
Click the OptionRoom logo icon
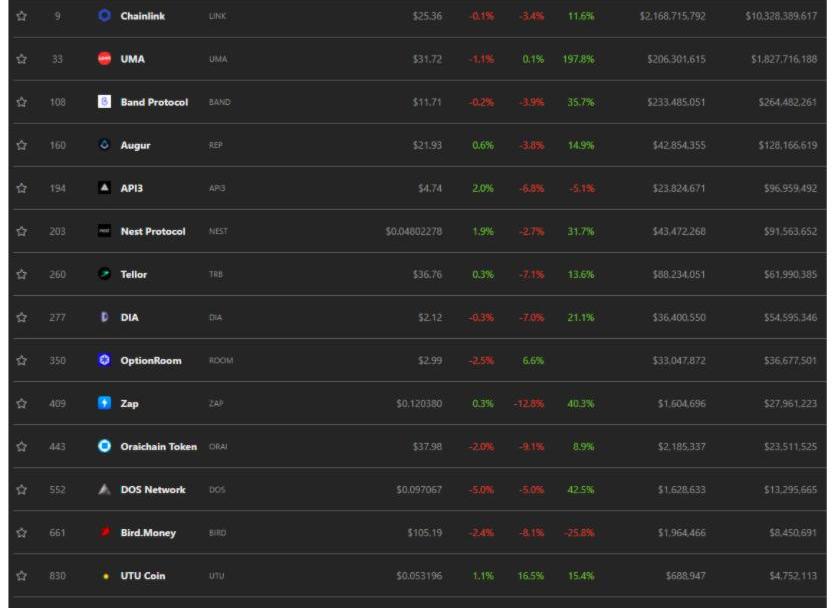click(105, 360)
